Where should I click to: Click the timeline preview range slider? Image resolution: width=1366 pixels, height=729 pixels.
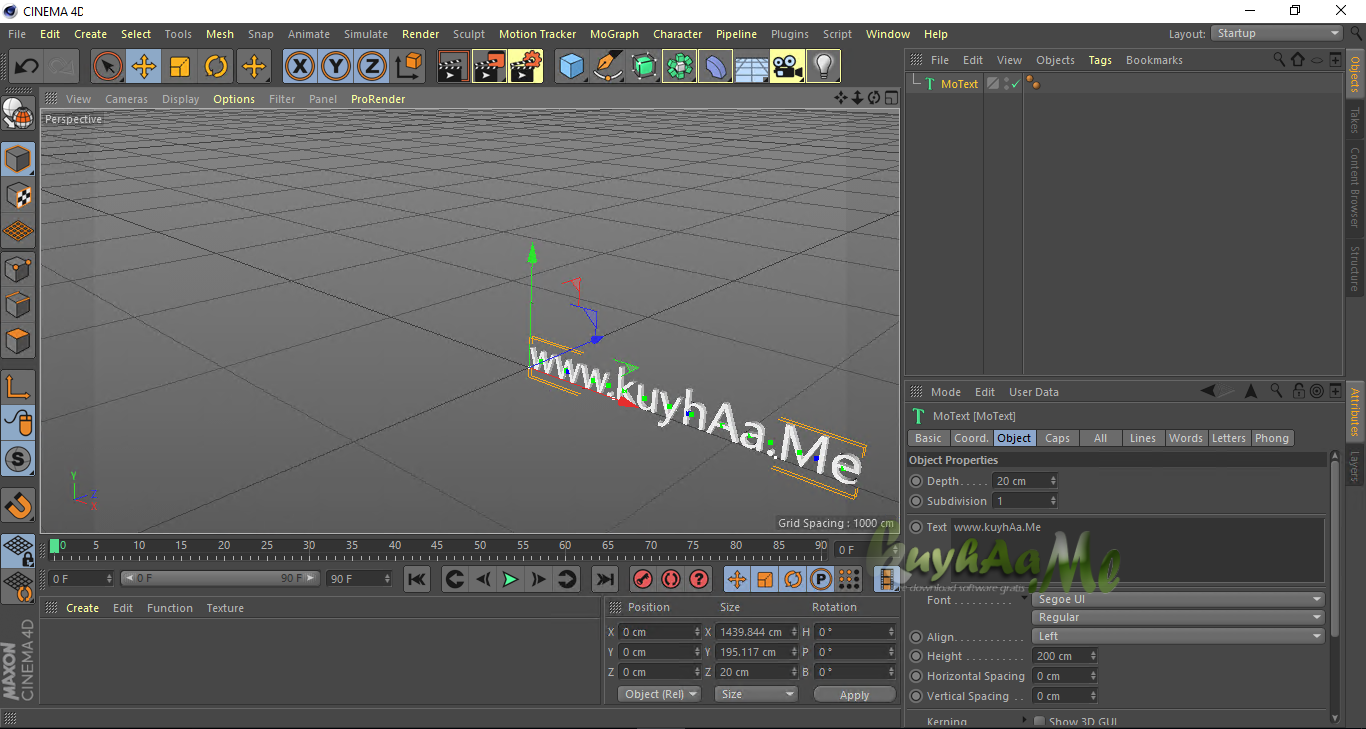pyautogui.click(x=220, y=578)
